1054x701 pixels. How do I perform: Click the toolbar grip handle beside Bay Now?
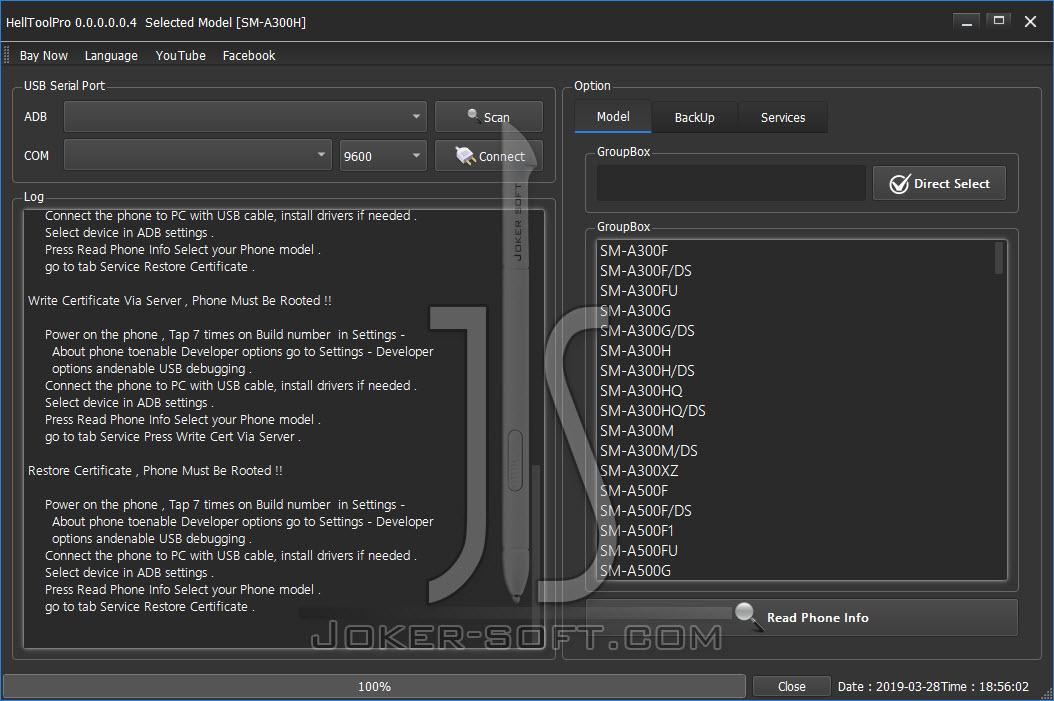pos(7,54)
